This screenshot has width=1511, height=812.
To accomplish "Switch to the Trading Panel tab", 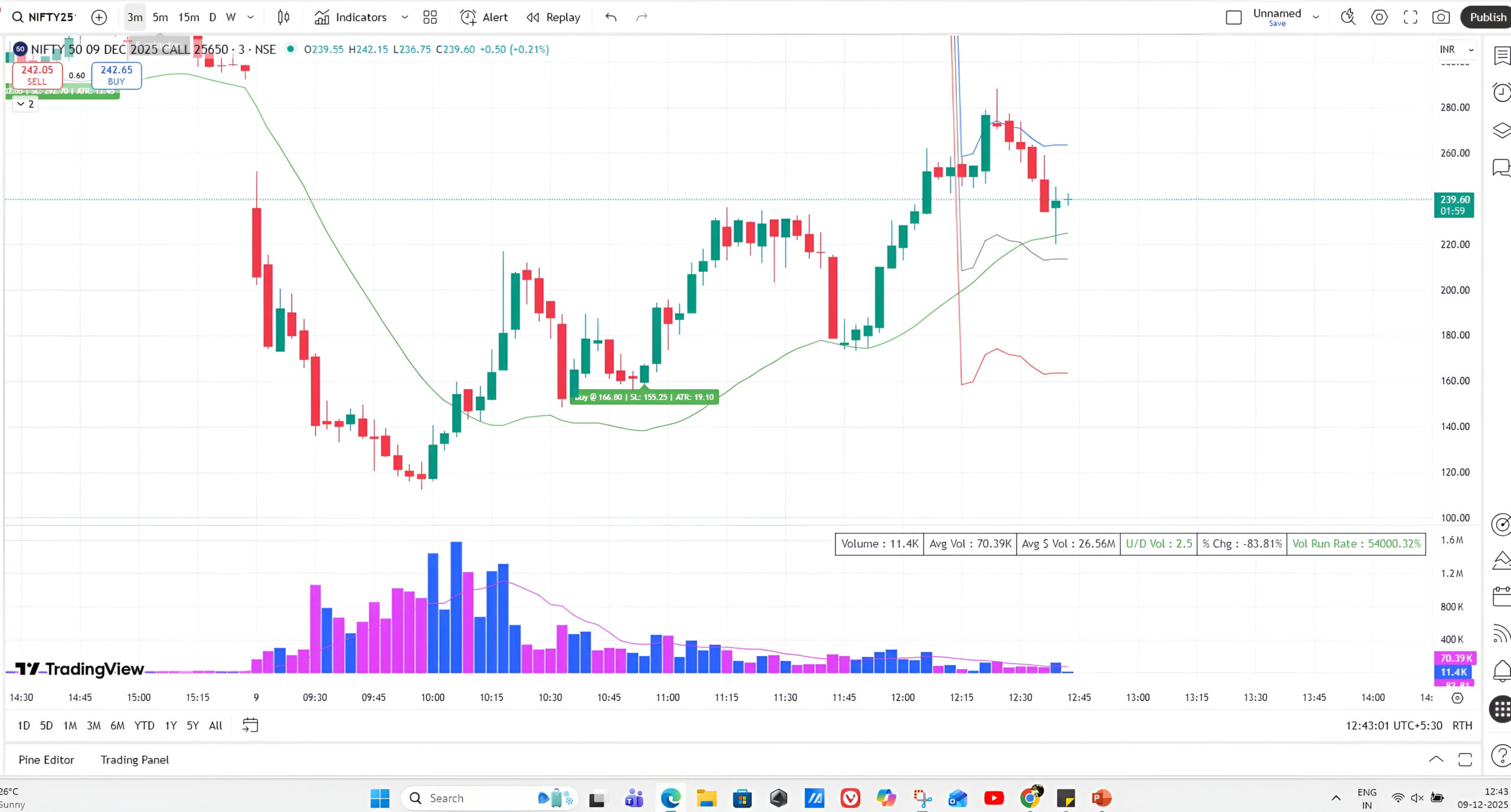I will [135, 759].
